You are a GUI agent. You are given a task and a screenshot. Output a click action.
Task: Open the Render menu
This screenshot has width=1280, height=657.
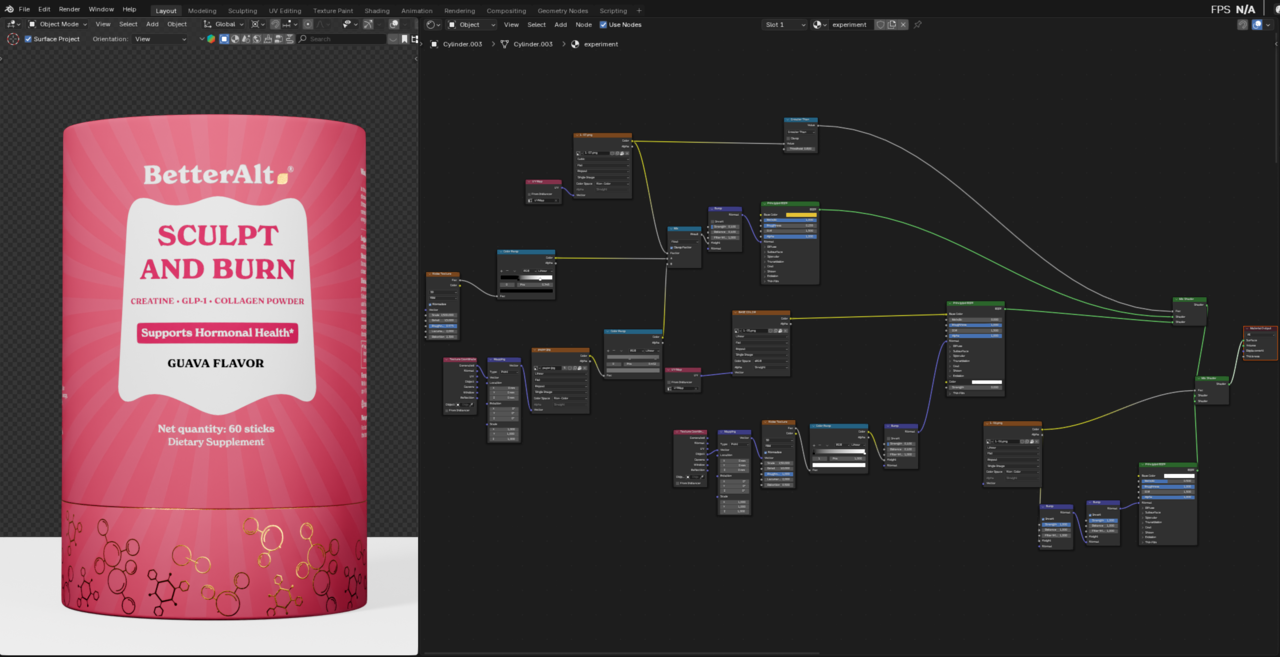(69, 9)
